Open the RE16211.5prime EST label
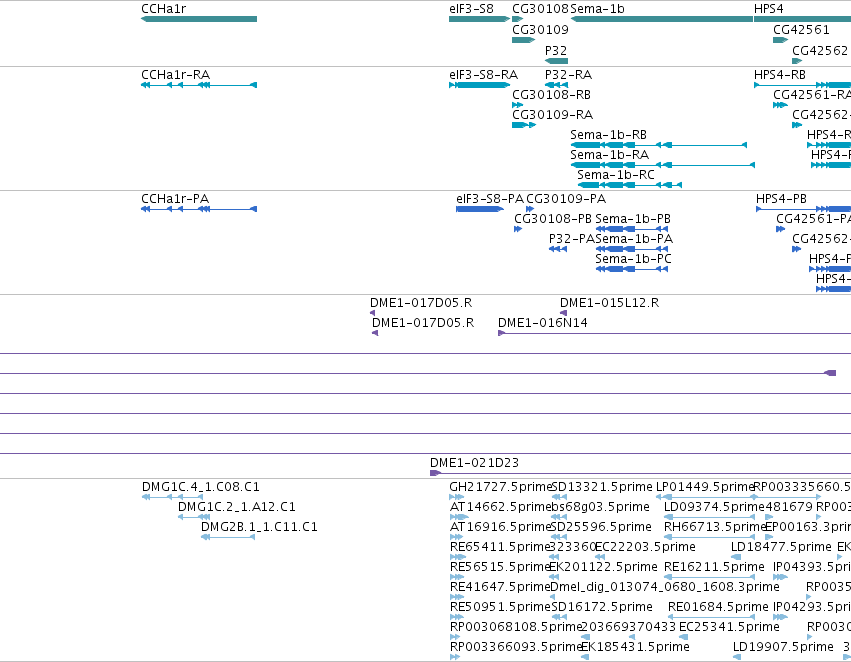The height and width of the screenshot is (662, 851). click(714, 567)
